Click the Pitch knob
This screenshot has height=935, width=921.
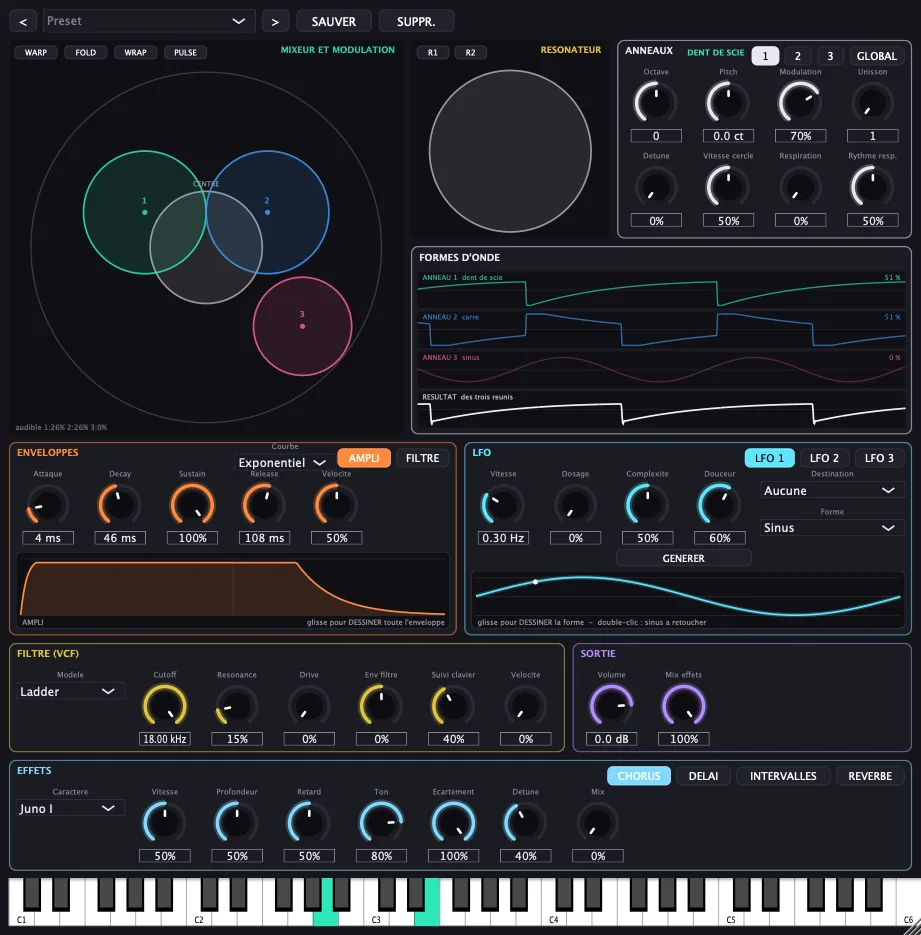pos(728,103)
